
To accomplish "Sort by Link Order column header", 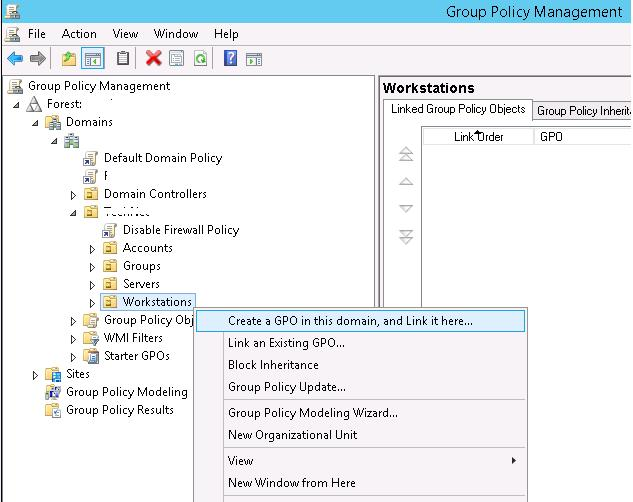I will click(x=478, y=136).
